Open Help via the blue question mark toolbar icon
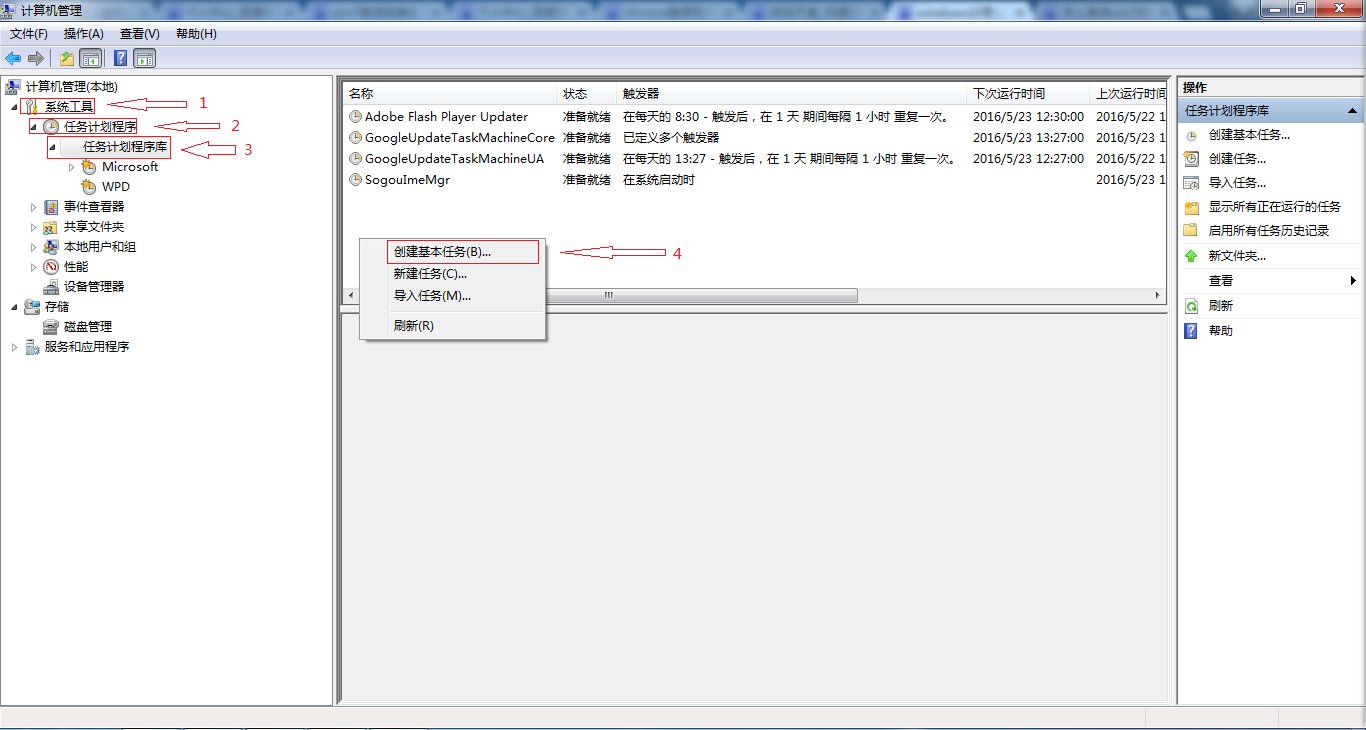 click(x=120, y=58)
